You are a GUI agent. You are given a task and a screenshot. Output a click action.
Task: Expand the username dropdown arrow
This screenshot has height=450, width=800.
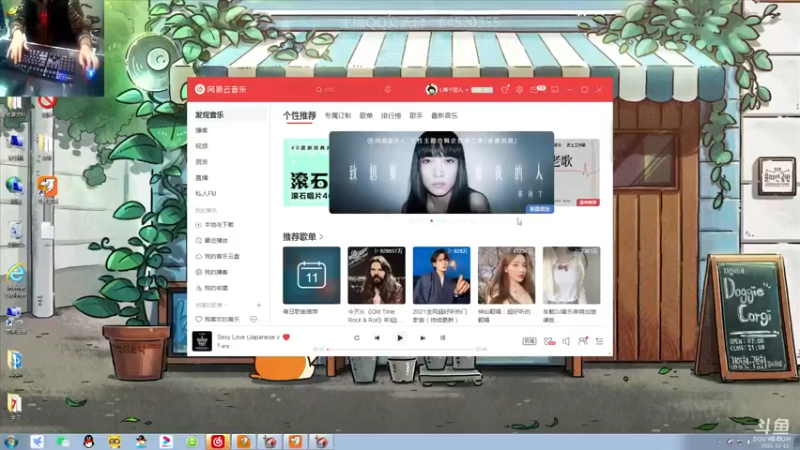(x=467, y=90)
